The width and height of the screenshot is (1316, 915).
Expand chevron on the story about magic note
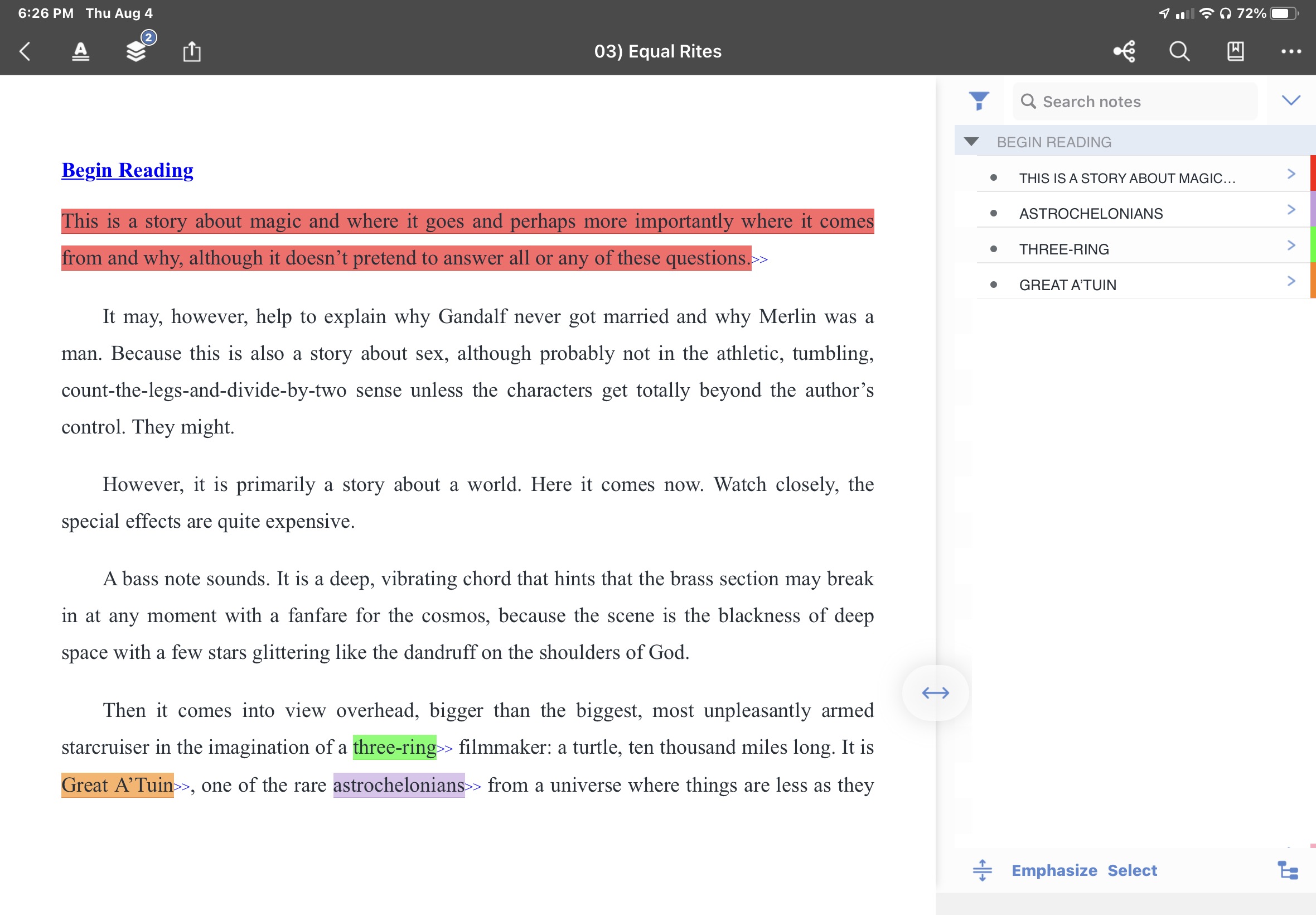(x=1291, y=174)
